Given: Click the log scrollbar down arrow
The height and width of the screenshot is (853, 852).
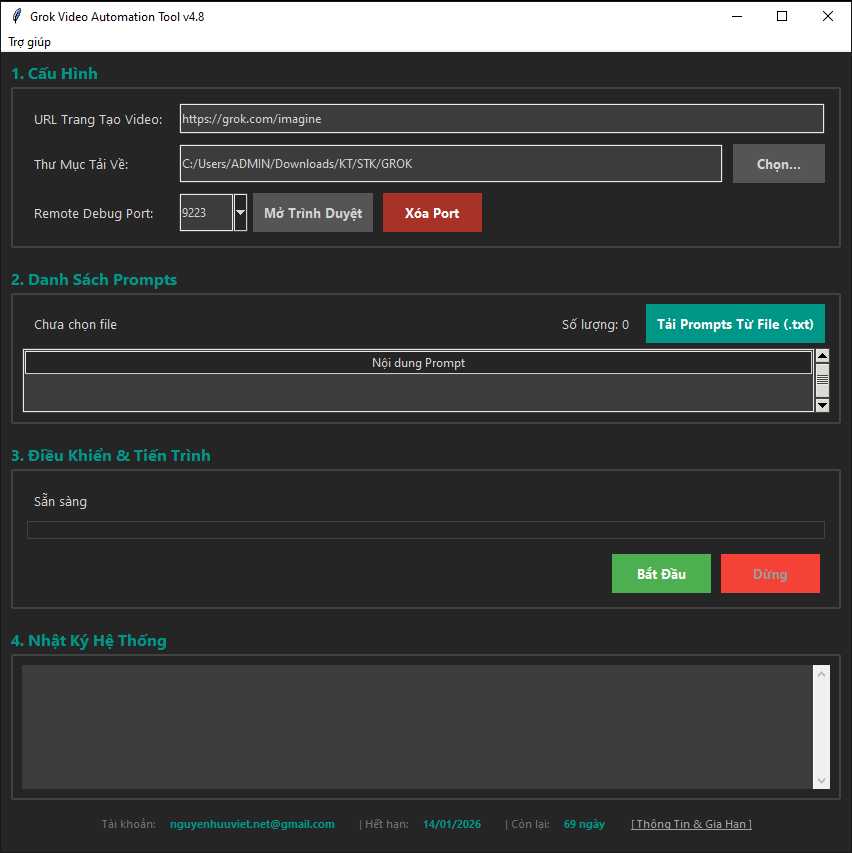Looking at the screenshot, I should tap(822, 781).
